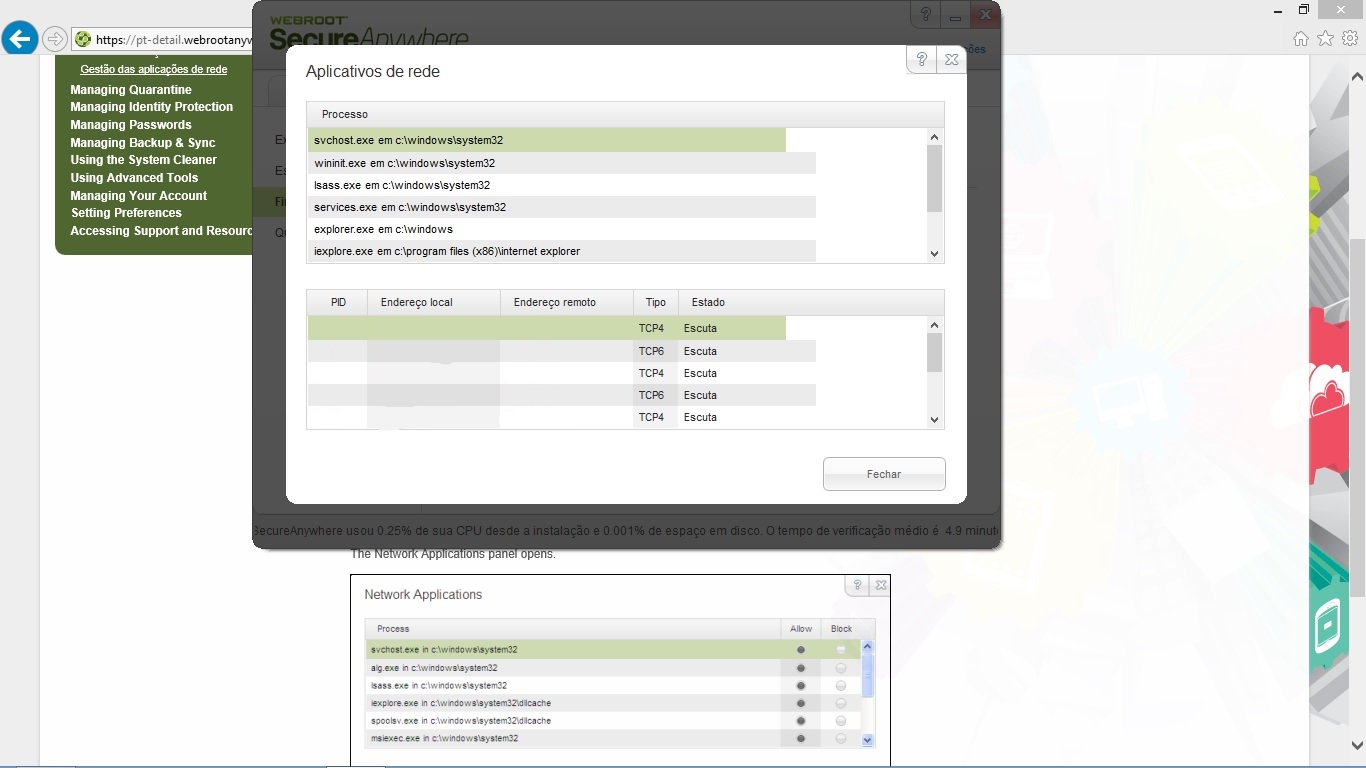Open Setting Preferences link
The width and height of the screenshot is (1366, 768).
coord(127,213)
